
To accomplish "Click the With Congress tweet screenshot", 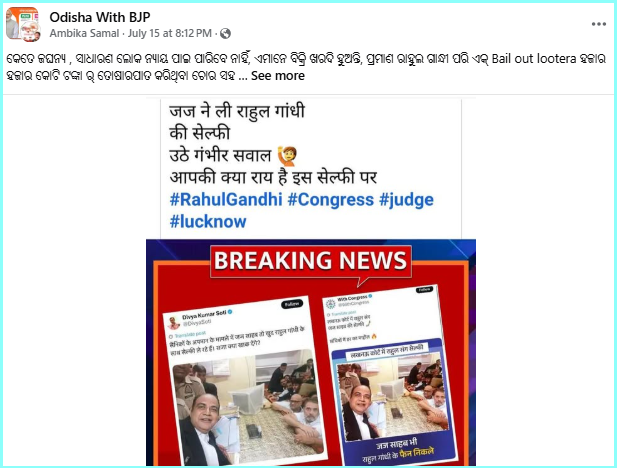I will (x=388, y=375).
